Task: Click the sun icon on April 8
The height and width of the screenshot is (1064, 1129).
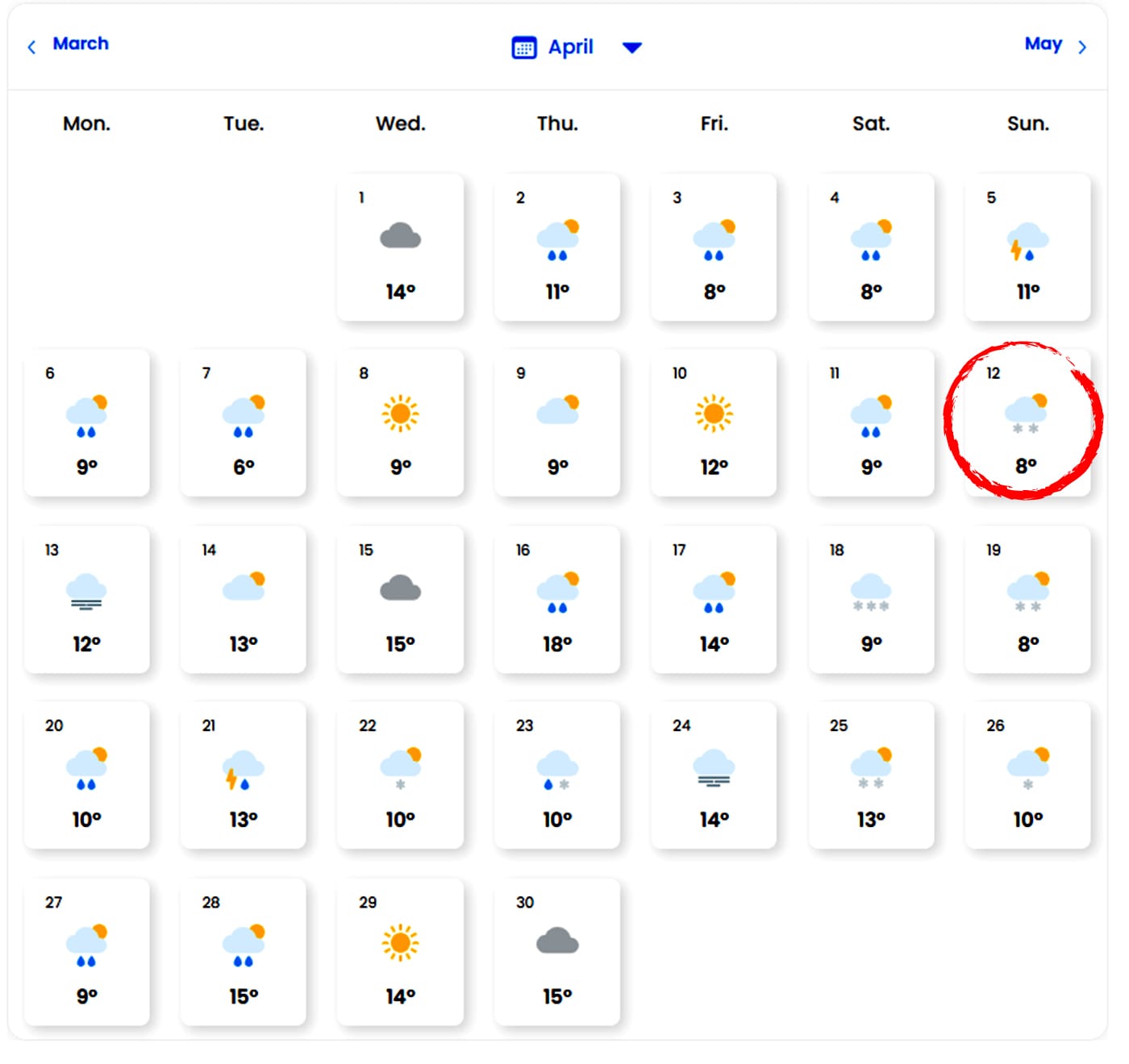Action: click(x=400, y=414)
